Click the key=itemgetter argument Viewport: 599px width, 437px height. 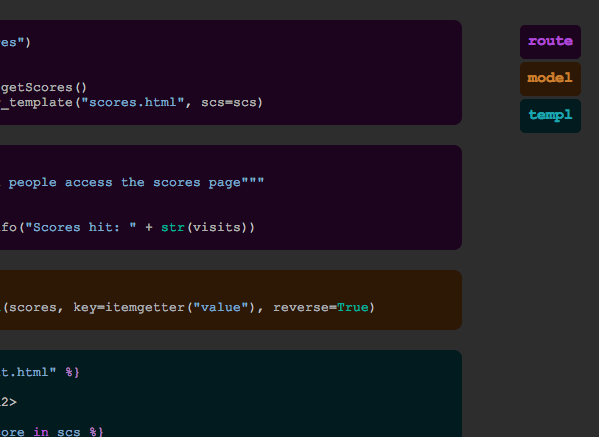129,308
